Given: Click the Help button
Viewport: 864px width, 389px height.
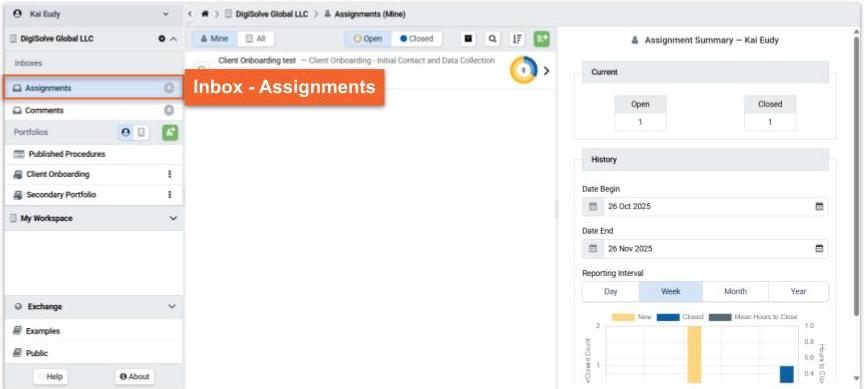Looking at the screenshot, I should tap(50, 377).
